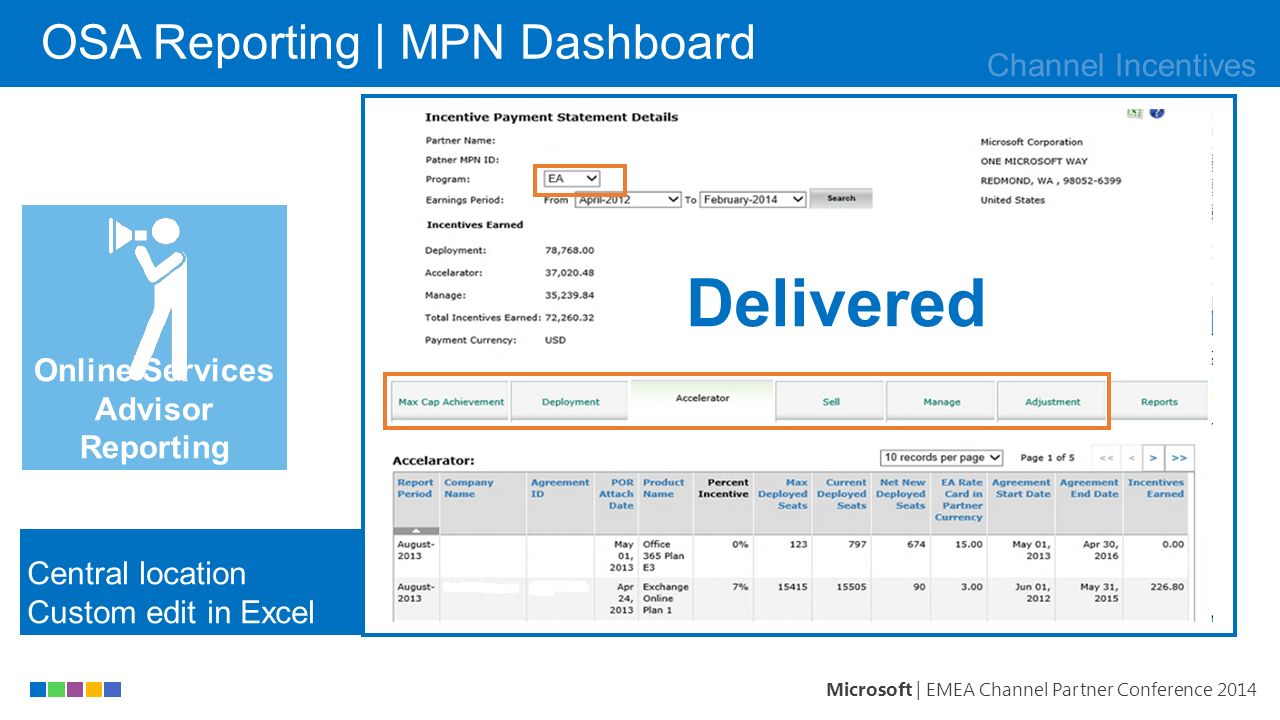The image size is (1280, 720).
Task: Open the From period dropdown April-2012
Action: pyautogui.click(x=628, y=199)
